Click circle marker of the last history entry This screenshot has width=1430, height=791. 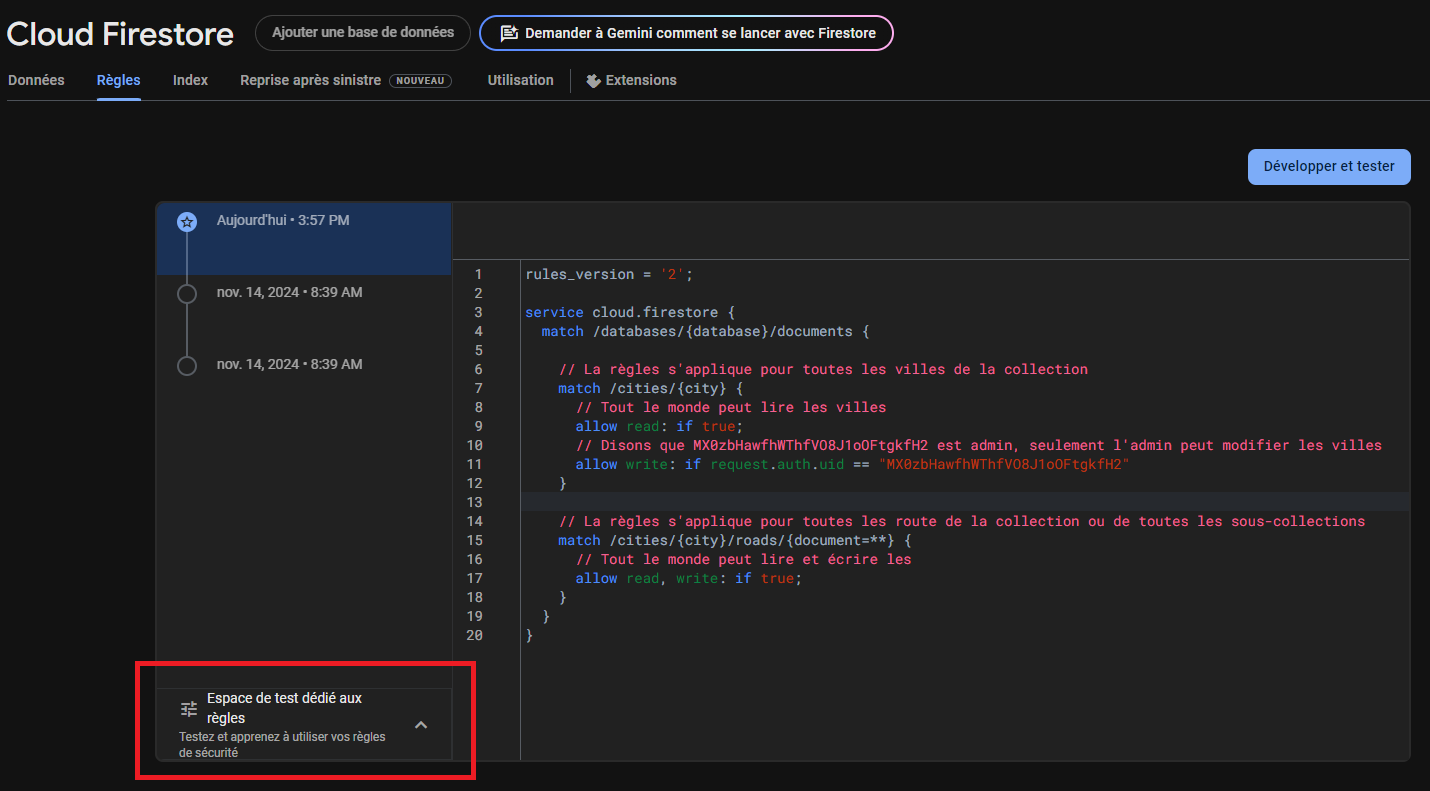tap(186, 366)
